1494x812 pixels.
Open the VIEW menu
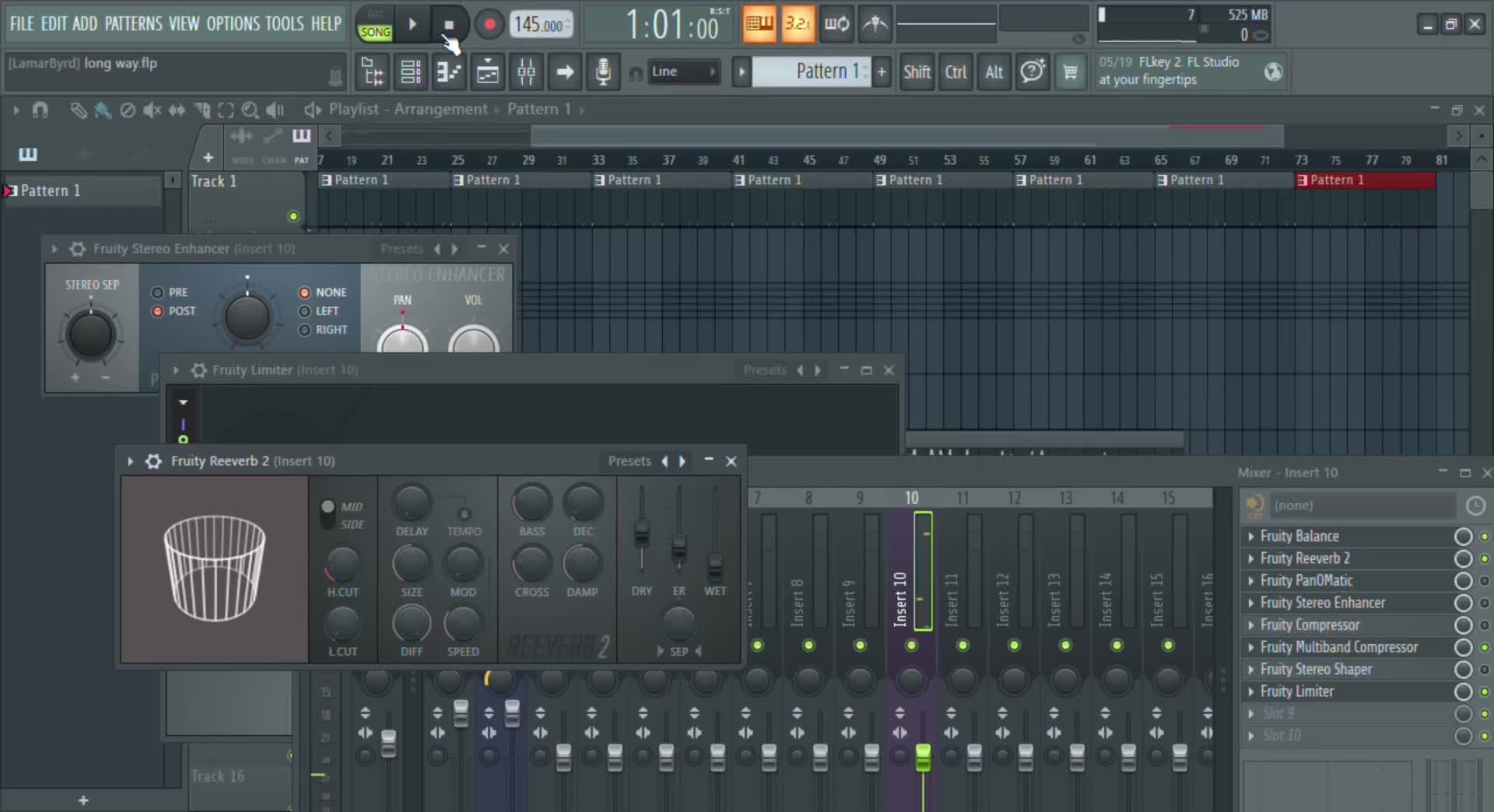[x=184, y=24]
